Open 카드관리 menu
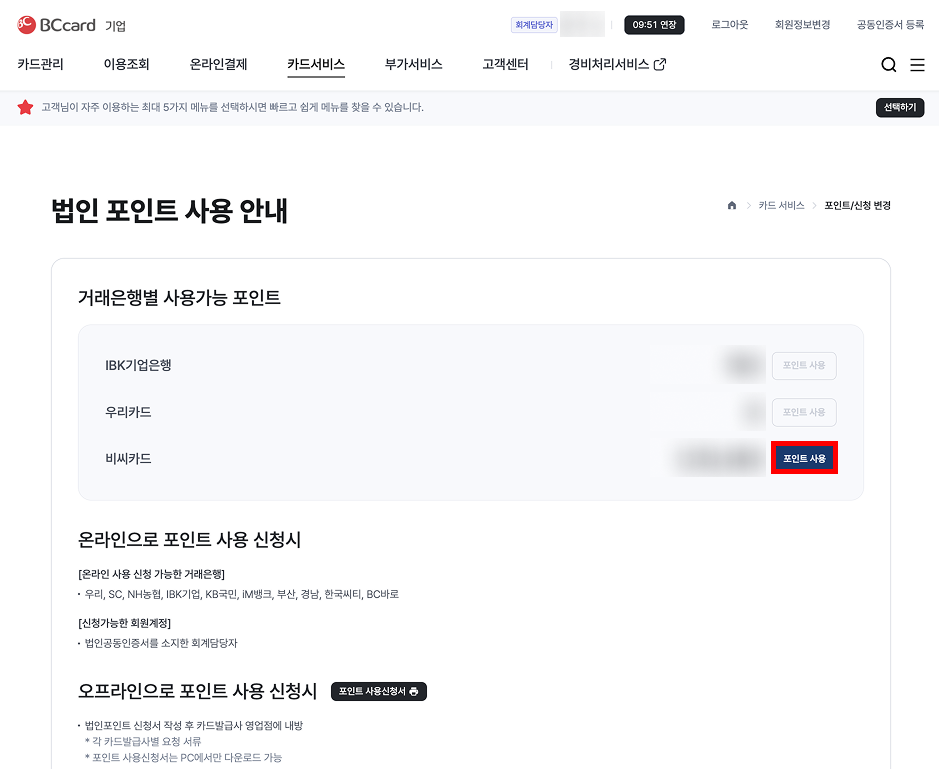The image size is (939, 769). (40, 64)
